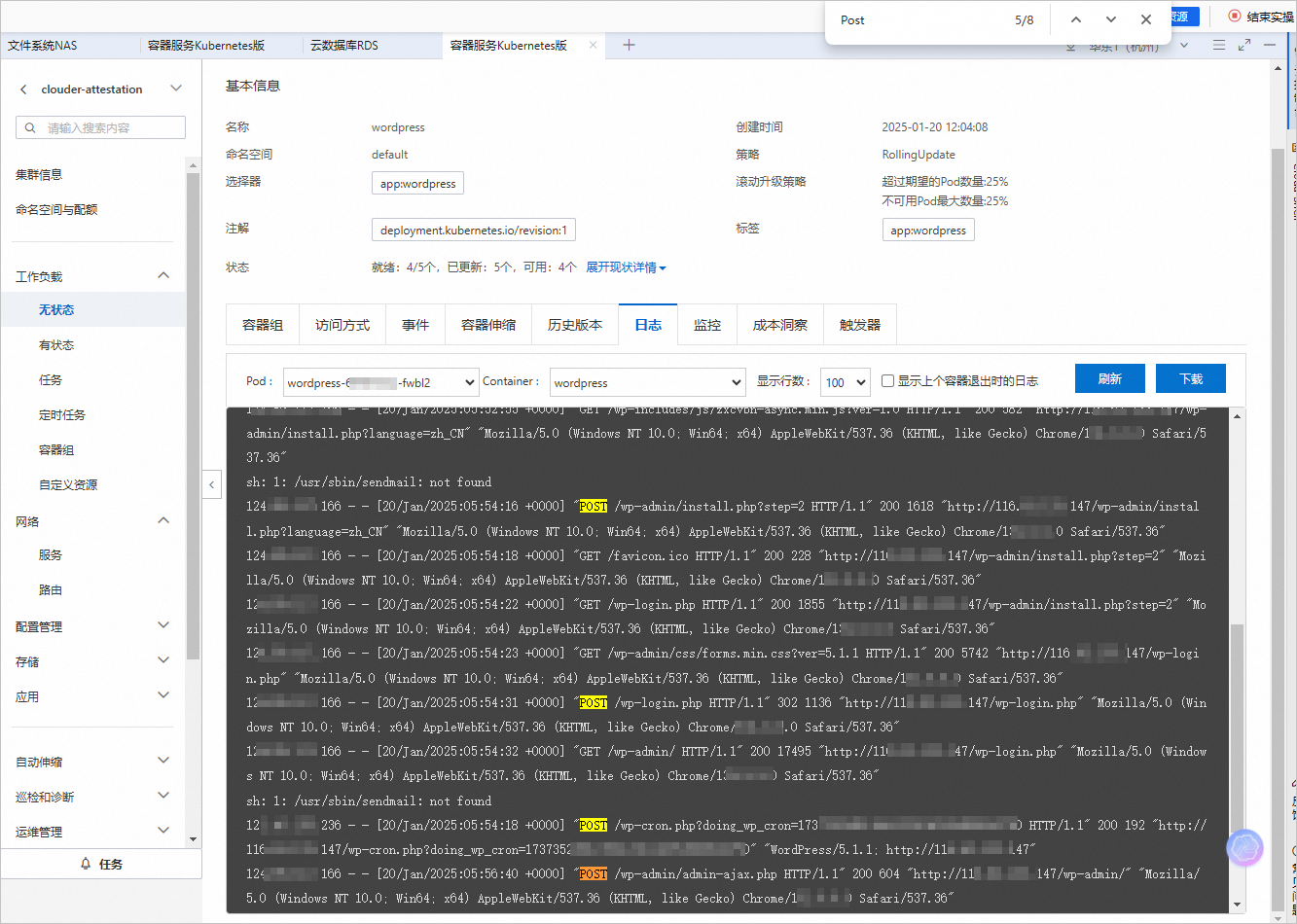This screenshot has width=1297, height=924.
Task: Select 路由 under 网络
Action: (x=51, y=590)
